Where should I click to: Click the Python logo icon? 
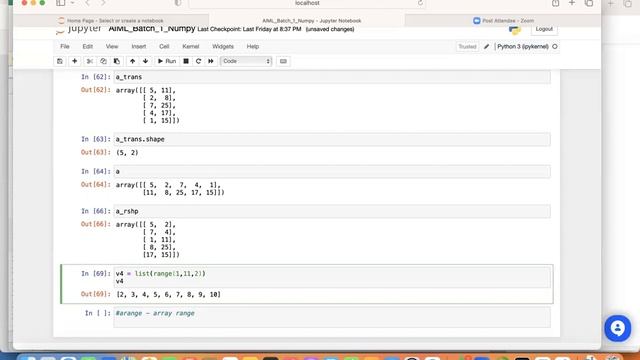515,30
